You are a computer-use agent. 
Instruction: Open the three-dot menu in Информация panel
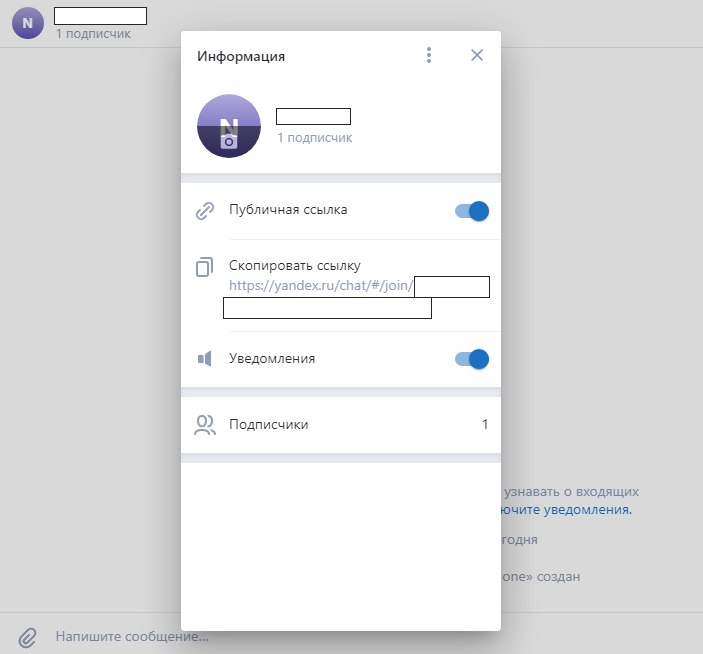(x=429, y=55)
